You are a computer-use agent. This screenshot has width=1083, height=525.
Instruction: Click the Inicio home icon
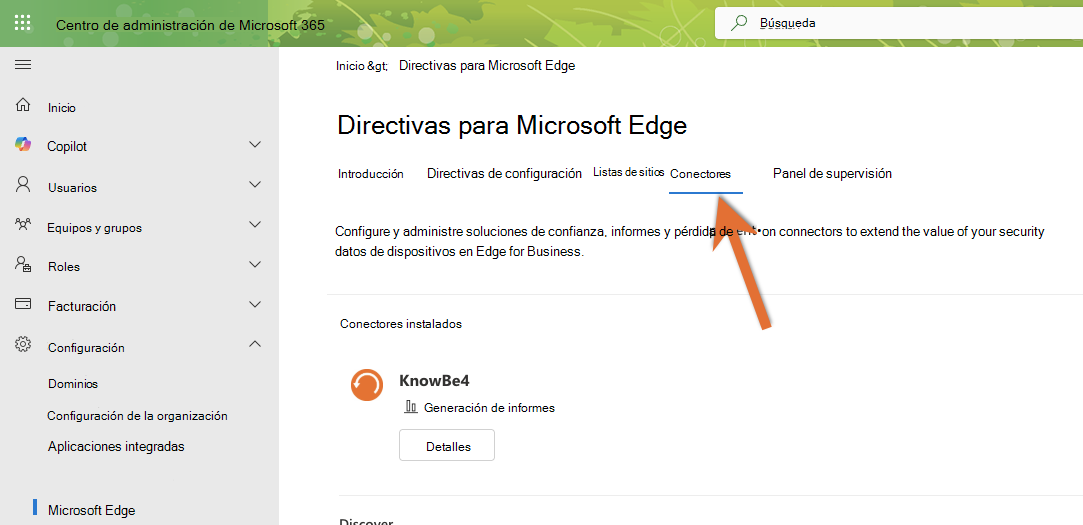tap(23, 105)
